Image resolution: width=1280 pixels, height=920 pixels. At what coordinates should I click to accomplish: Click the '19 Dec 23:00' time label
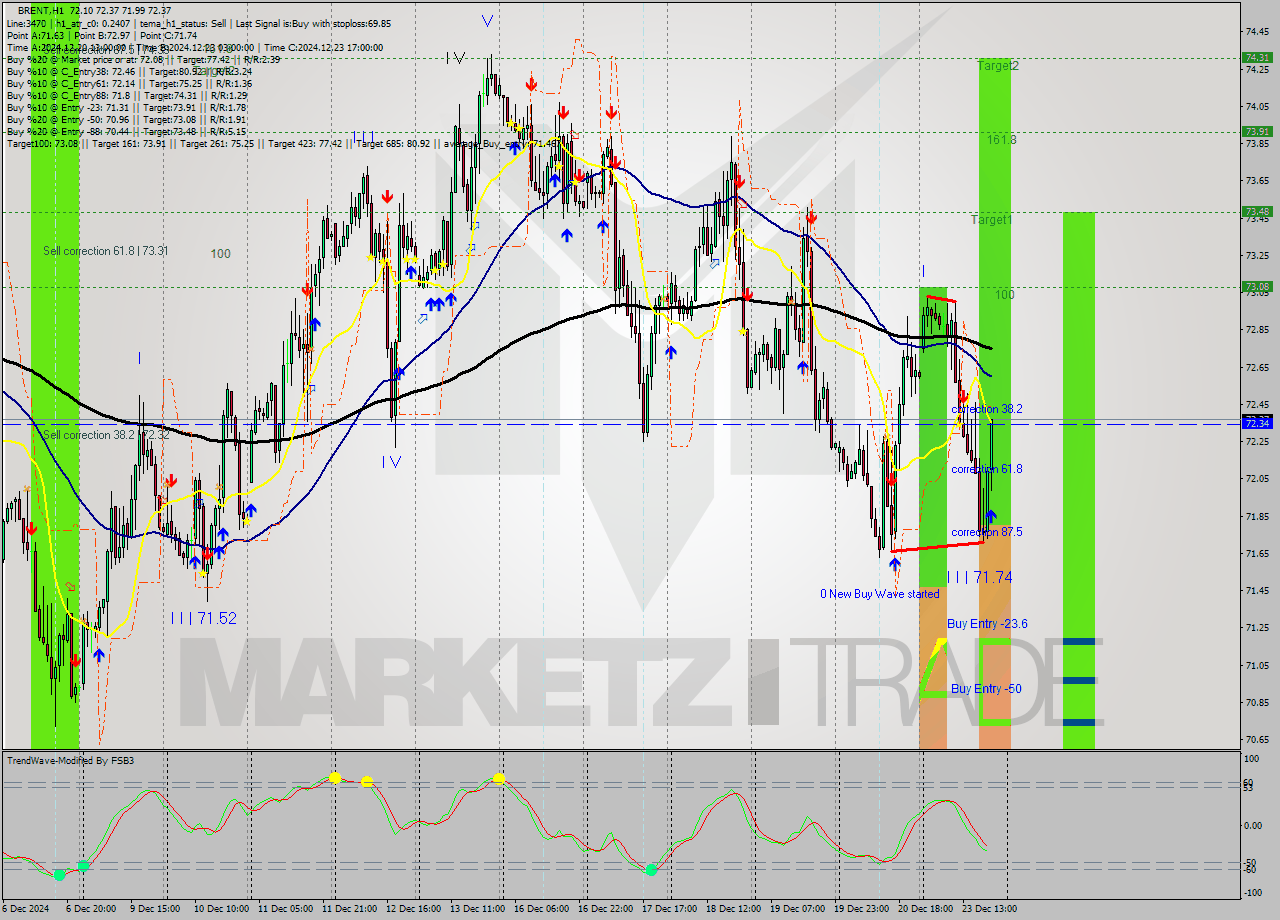tap(861, 909)
